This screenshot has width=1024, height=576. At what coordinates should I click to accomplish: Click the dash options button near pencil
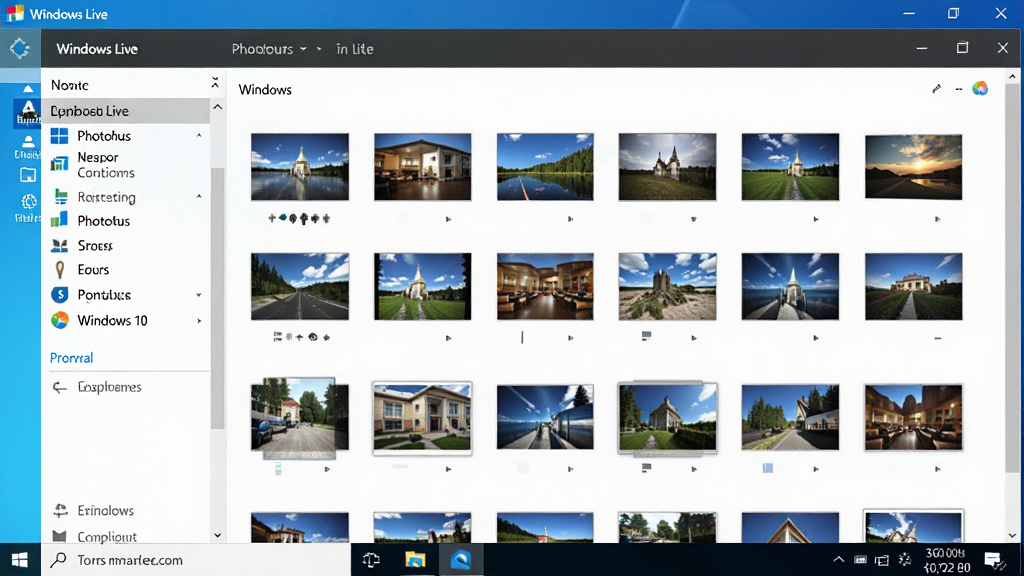coord(959,89)
